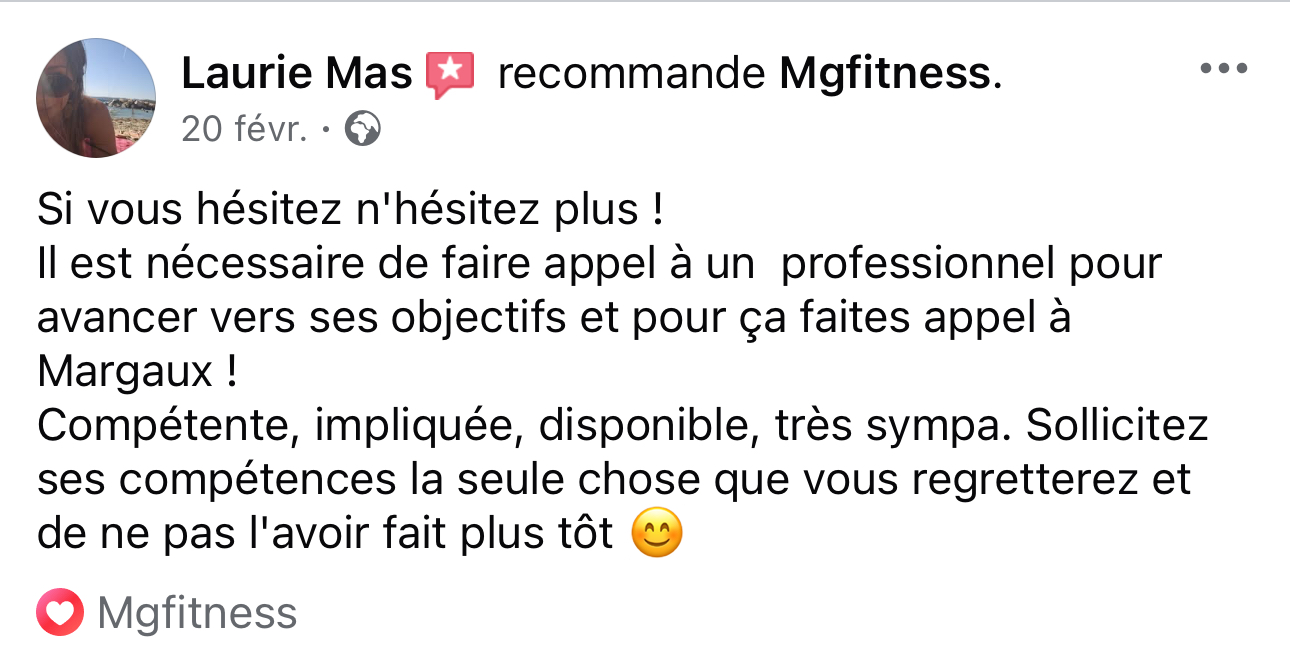Click the smiling face emoji in the post

pos(658,535)
